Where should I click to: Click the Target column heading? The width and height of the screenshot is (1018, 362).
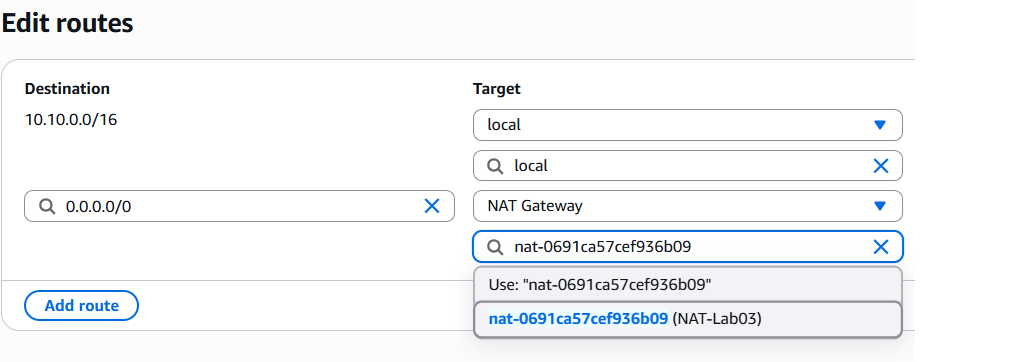tap(497, 89)
